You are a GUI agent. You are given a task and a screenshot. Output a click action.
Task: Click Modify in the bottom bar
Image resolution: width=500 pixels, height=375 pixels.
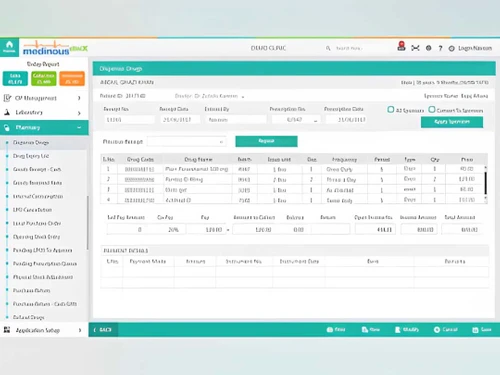[407, 330]
